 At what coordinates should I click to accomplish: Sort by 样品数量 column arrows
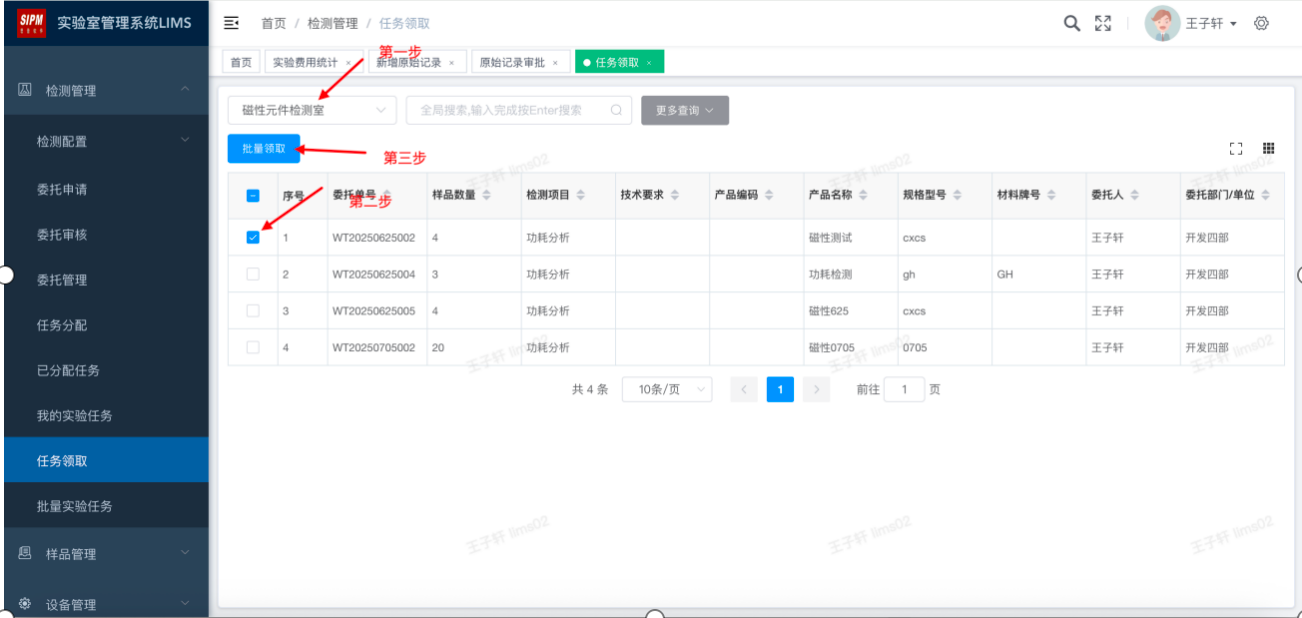point(487,195)
